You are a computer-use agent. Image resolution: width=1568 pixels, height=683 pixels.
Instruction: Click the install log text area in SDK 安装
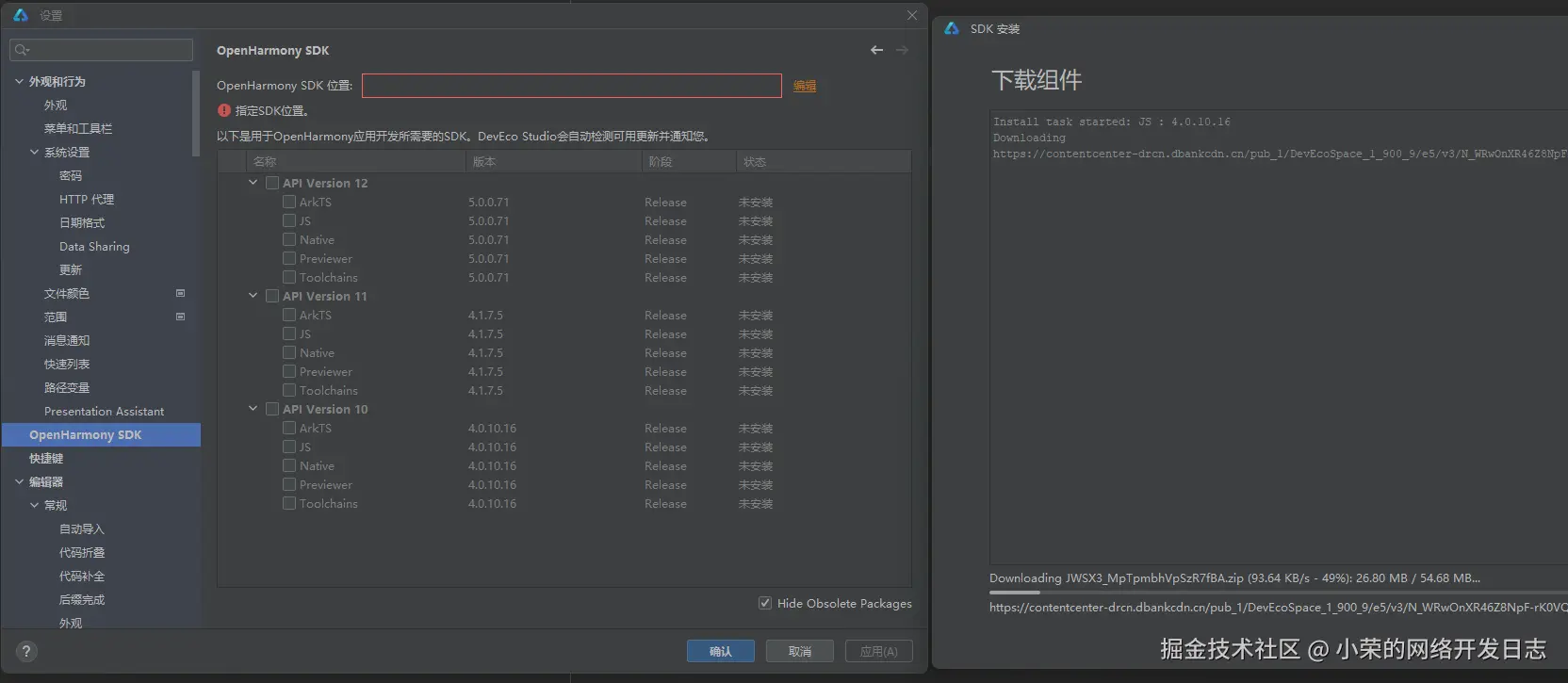click(x=1279, y=339)
